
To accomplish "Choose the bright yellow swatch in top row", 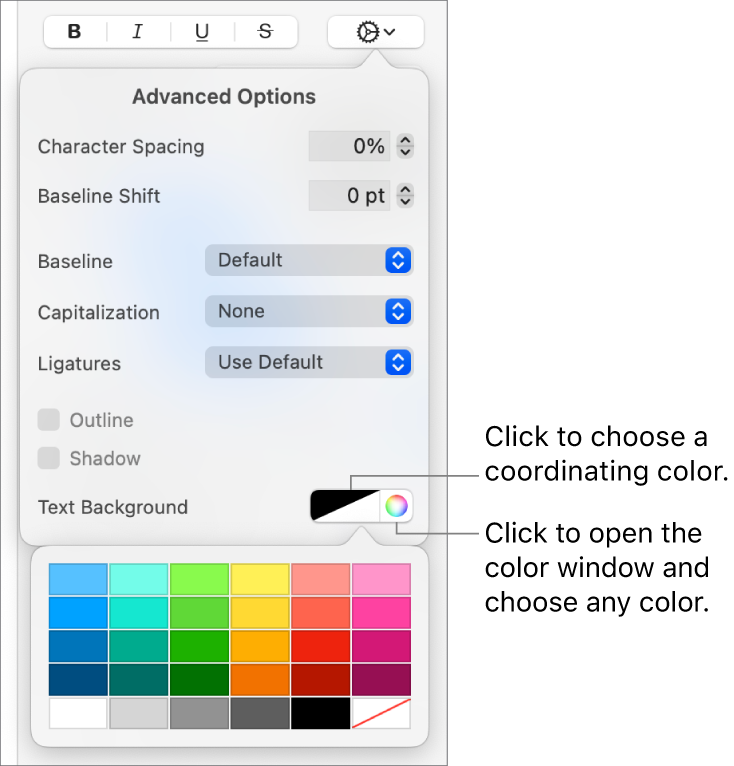I will (x=260, y=579).
